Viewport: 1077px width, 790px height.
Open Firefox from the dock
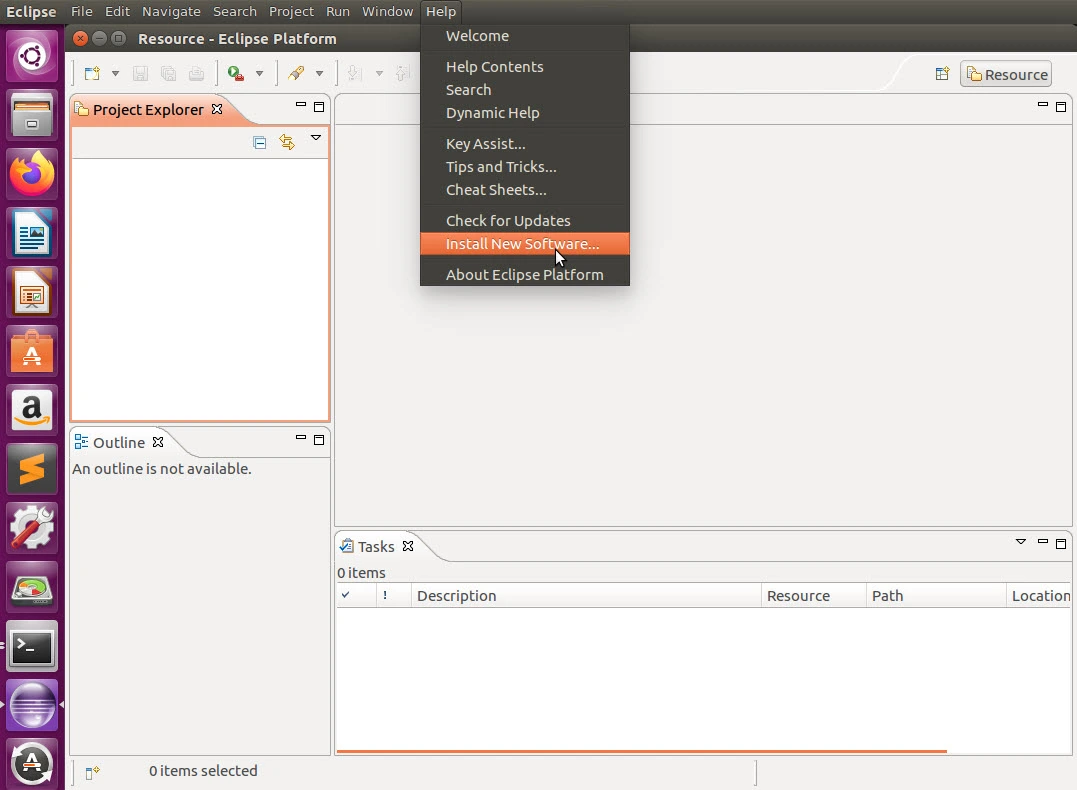click(32, 175)
